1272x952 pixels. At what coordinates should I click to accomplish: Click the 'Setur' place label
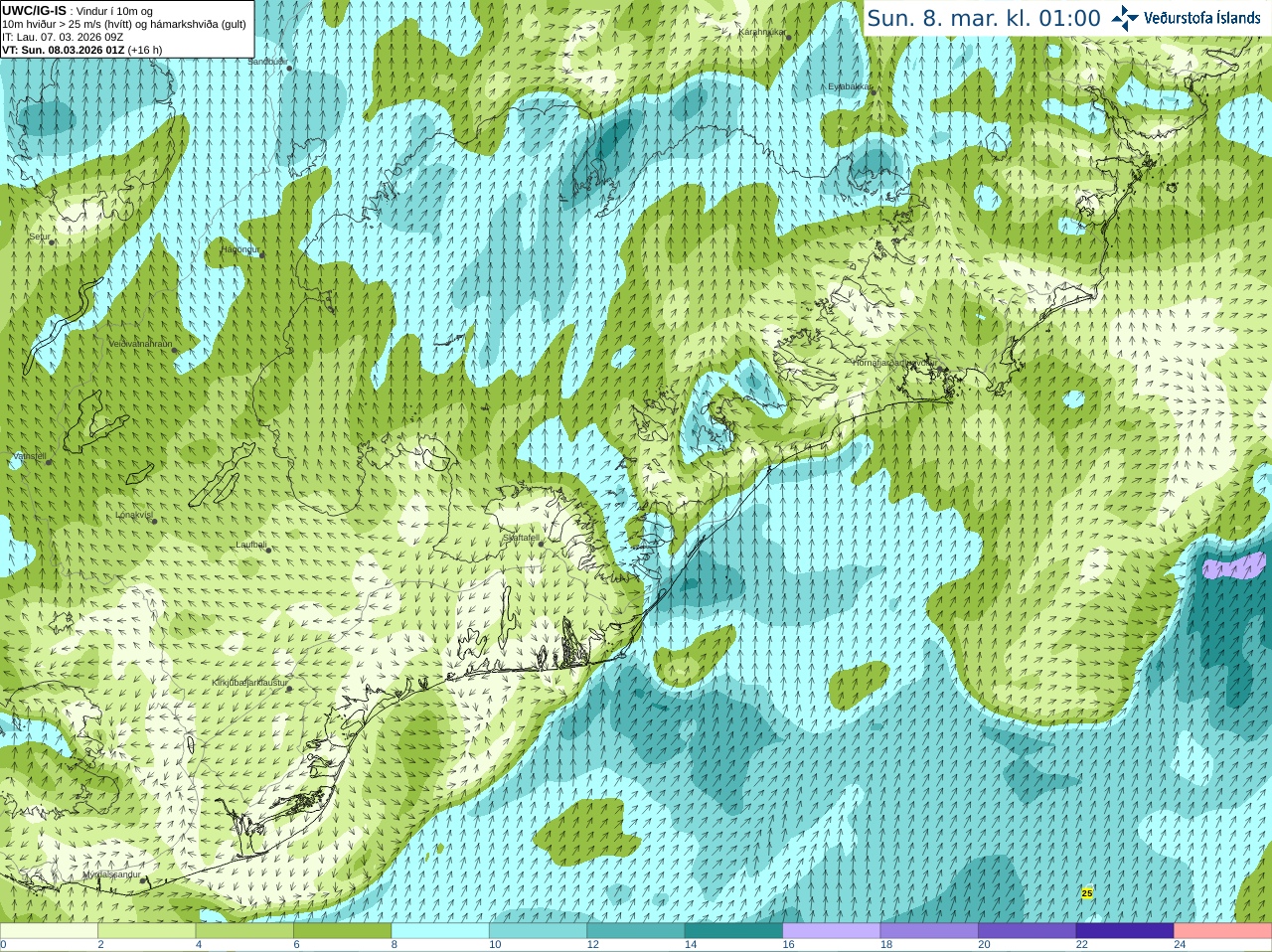pos(40,237)
